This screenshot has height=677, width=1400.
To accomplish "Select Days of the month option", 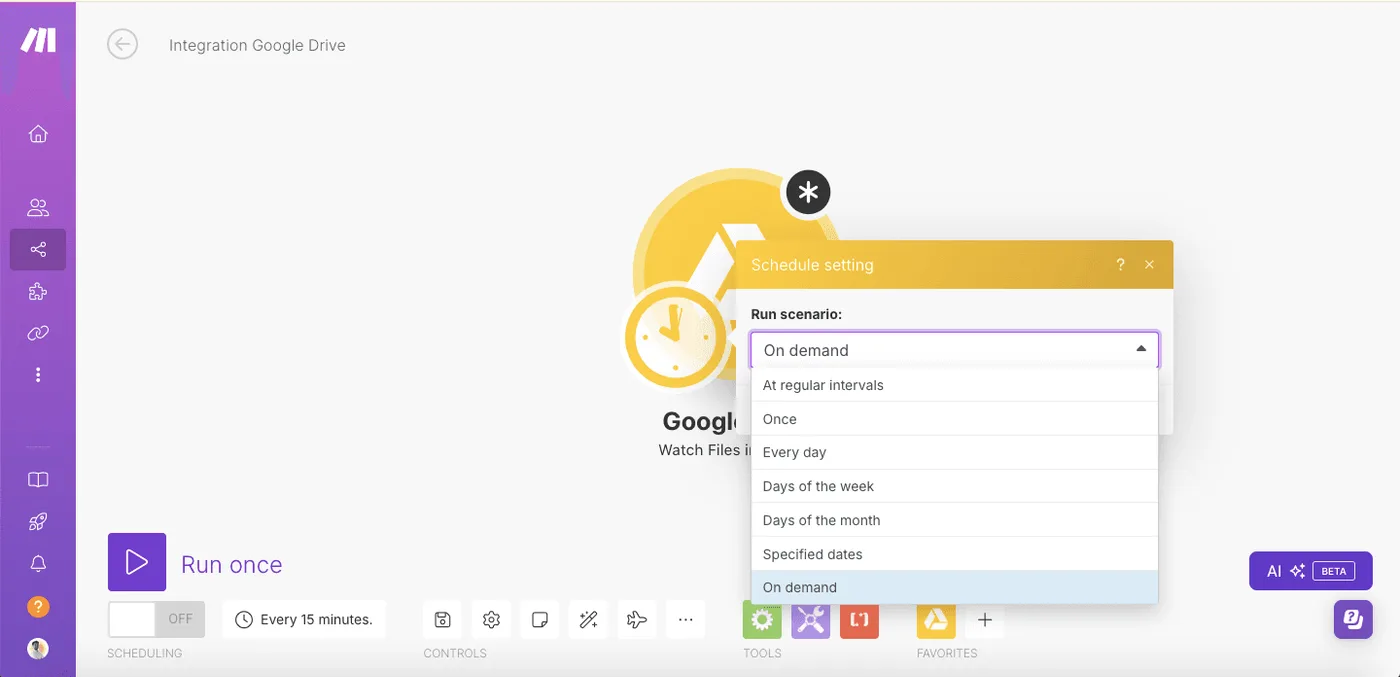I will pyautogui.click(x=954, y=520).
